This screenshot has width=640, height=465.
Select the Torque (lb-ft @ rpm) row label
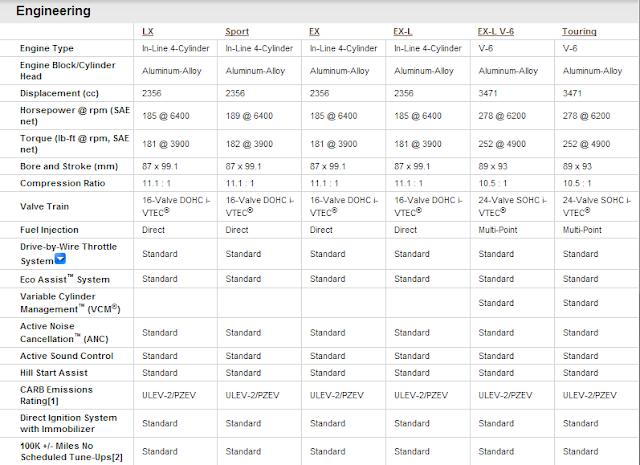(x=75, y=144)
